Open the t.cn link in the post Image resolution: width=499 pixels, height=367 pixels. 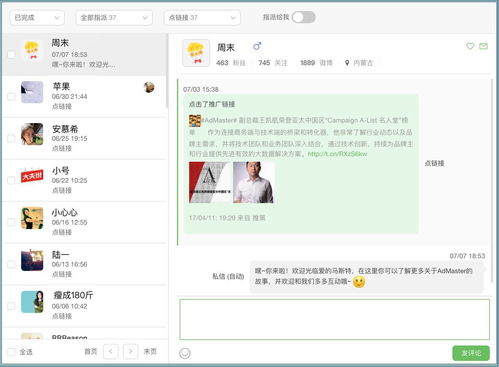tap(337, 154)
